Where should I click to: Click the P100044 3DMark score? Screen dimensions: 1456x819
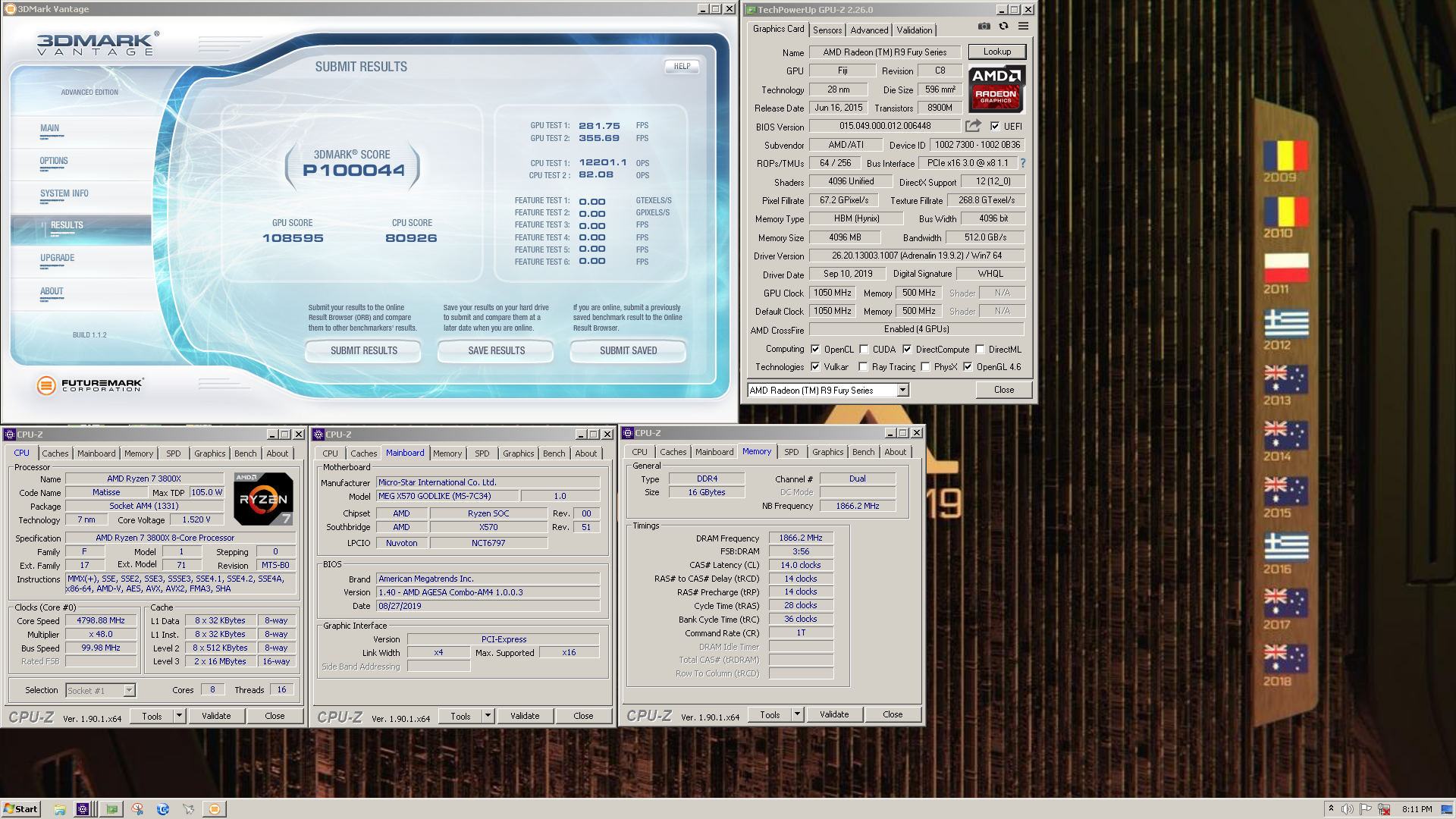tap(353, 171)
